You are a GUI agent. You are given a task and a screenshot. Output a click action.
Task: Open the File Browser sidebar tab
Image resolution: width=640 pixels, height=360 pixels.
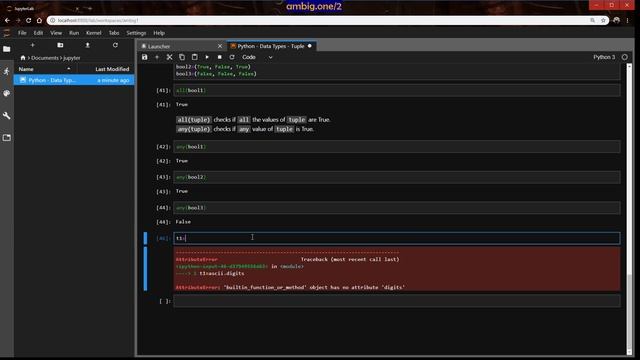(7, 49)
